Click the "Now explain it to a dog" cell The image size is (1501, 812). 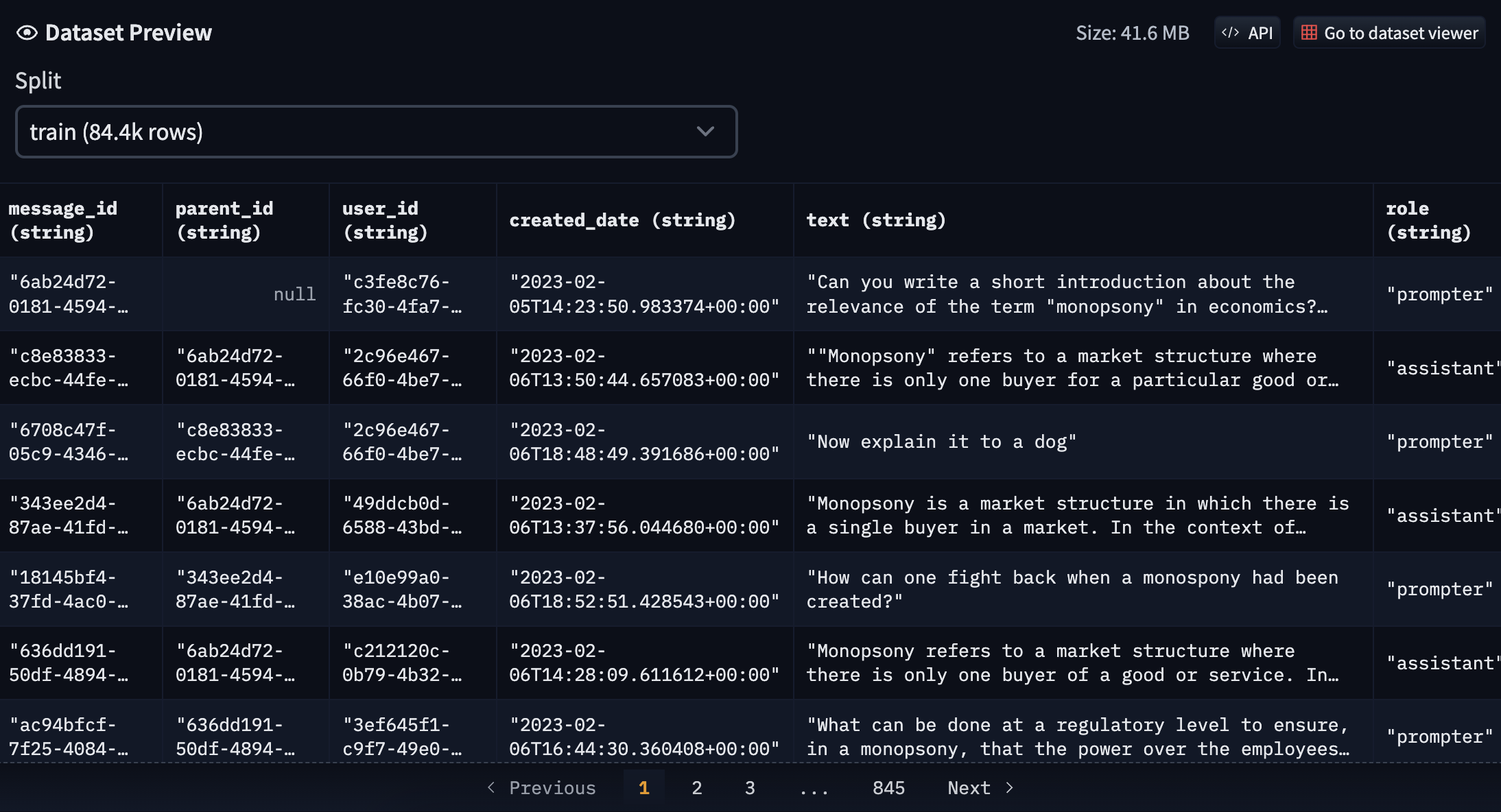[941, 442]
